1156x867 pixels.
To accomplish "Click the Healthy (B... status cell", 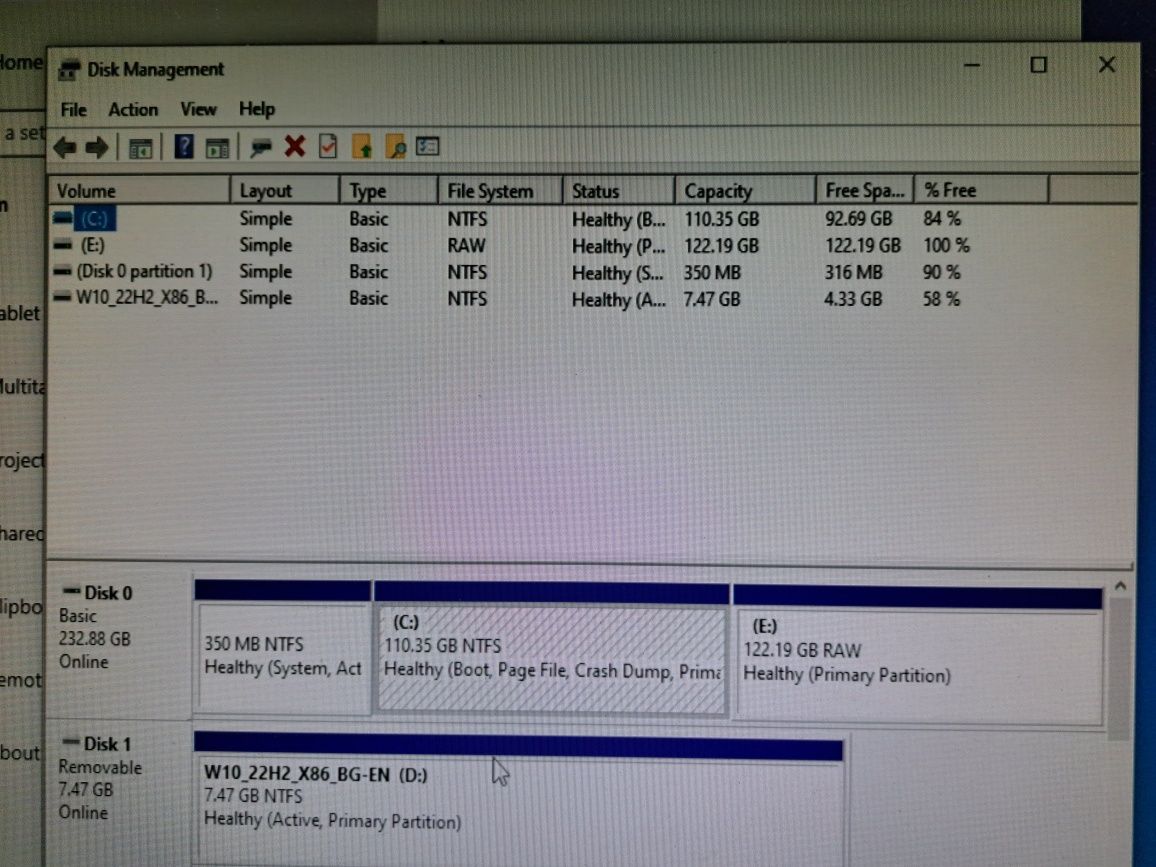I will tap(619, 220).
